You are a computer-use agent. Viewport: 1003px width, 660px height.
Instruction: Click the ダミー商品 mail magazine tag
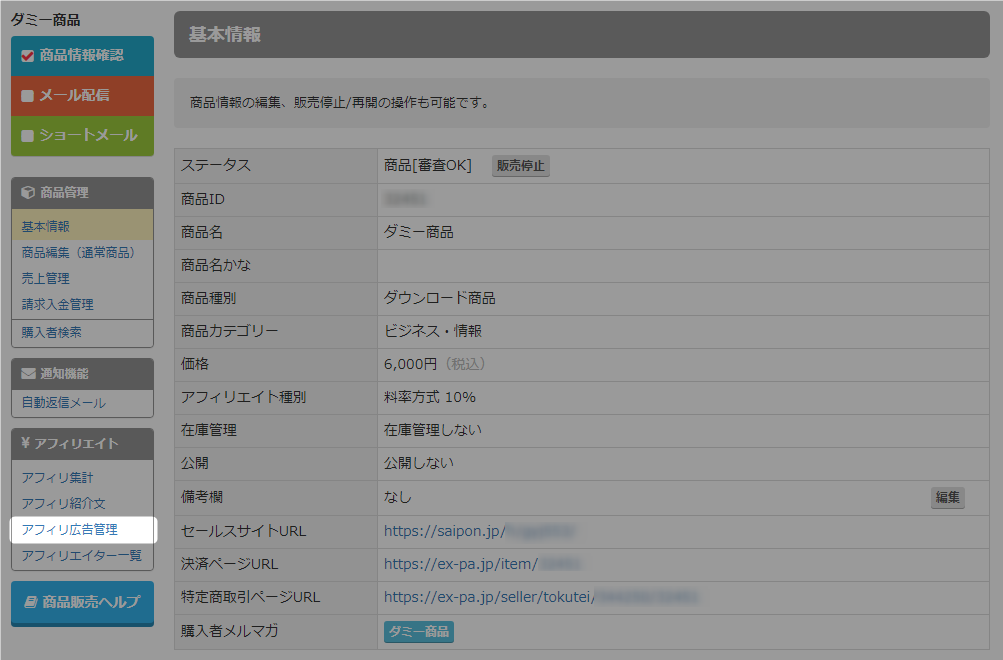click(x=419, y=631)
